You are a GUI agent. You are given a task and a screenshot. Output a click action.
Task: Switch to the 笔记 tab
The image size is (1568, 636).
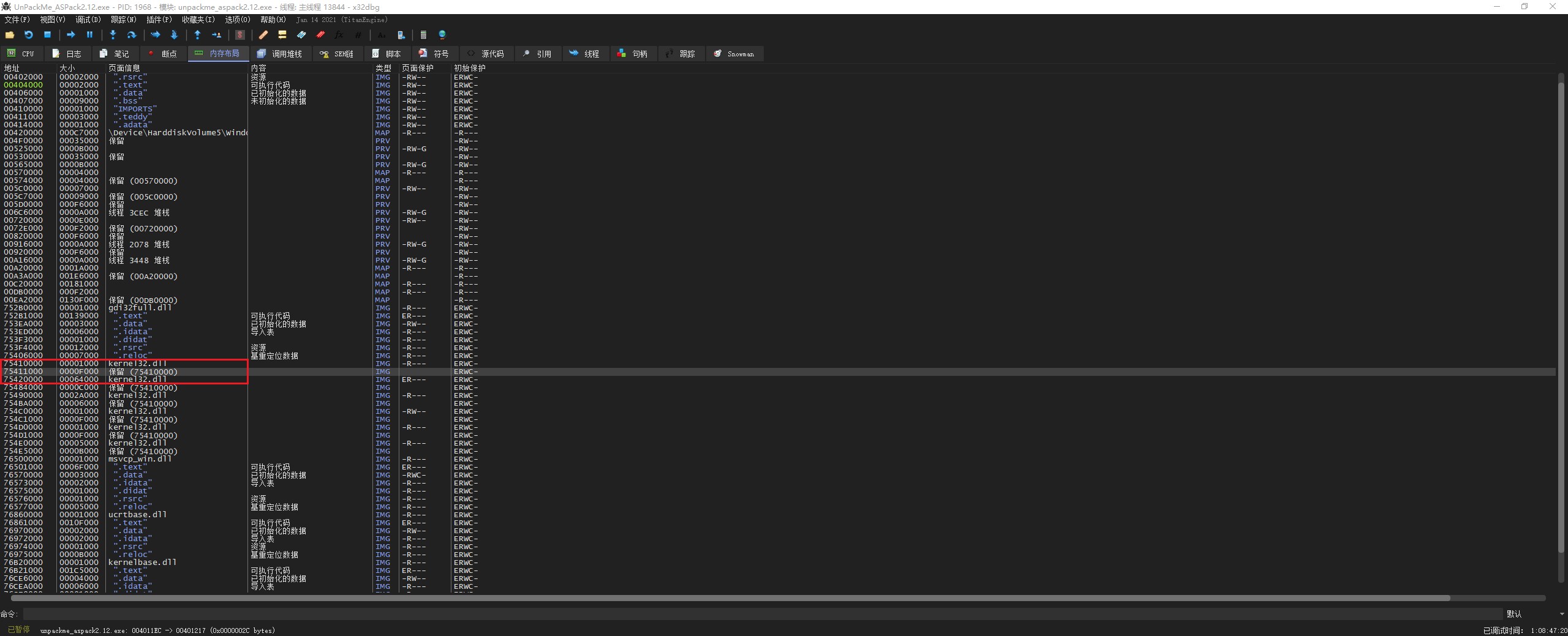(115, 54)
